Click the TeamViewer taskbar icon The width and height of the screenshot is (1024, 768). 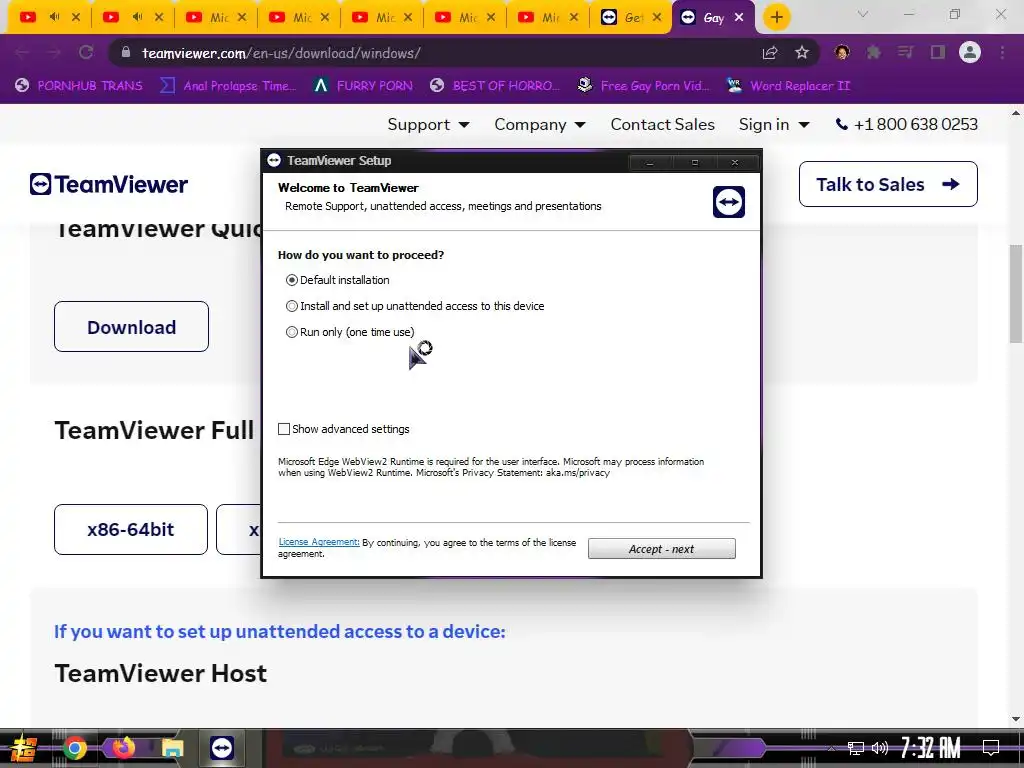click(222, 748)
